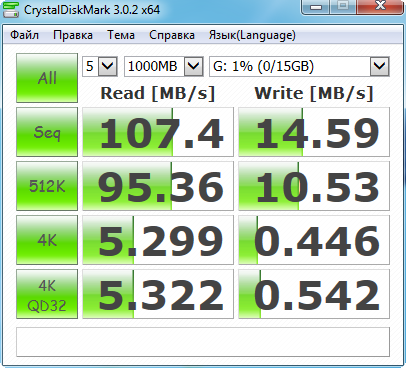This screenshot has width=406, height=368.
Task: Select the 4K QD32 read result 5.322
Action: point(158,294)
